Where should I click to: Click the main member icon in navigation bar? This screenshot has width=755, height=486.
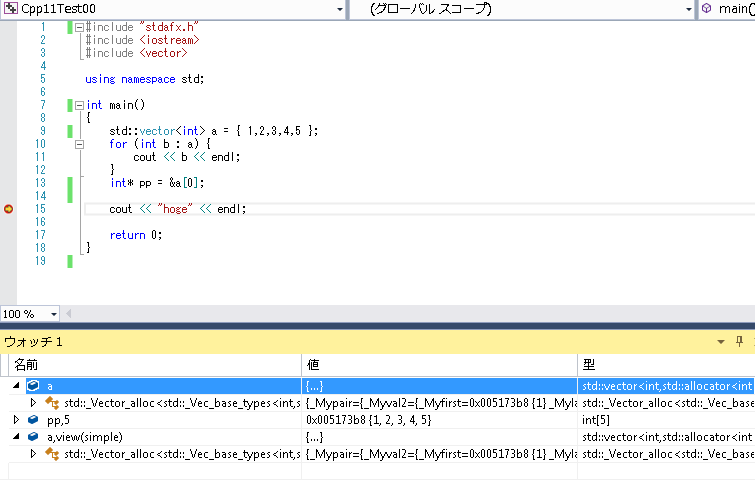[x=706, y=8]
